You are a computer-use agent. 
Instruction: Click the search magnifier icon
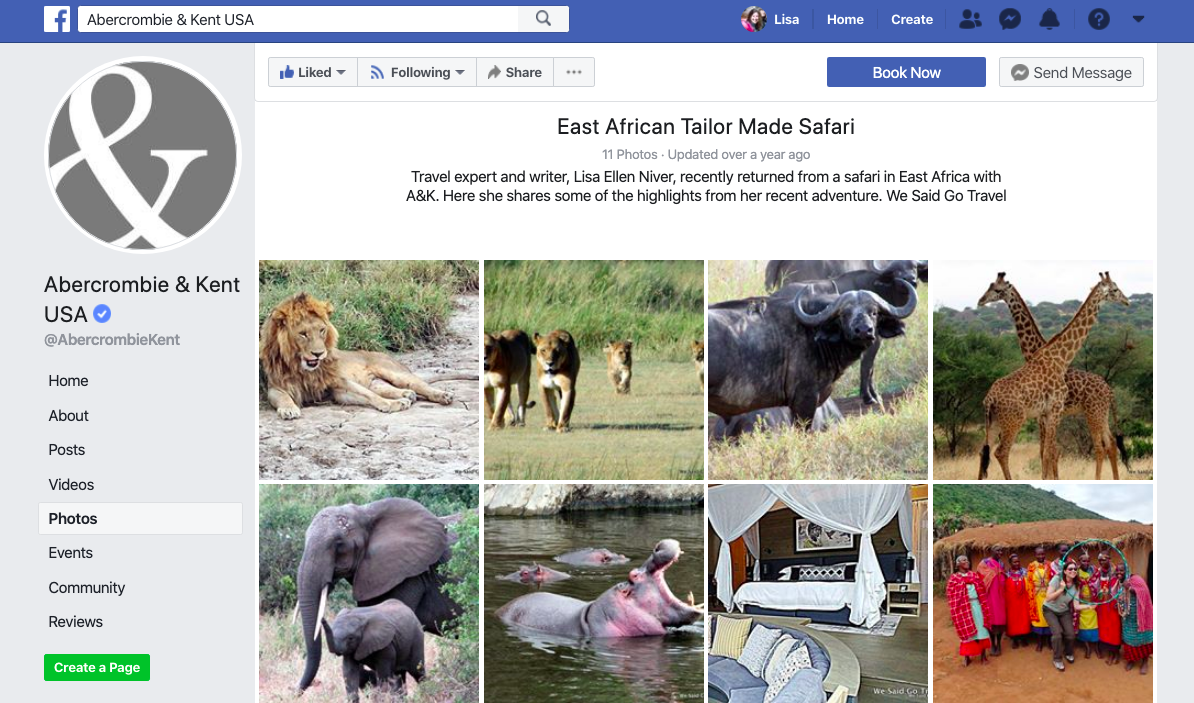pos(543,19)
